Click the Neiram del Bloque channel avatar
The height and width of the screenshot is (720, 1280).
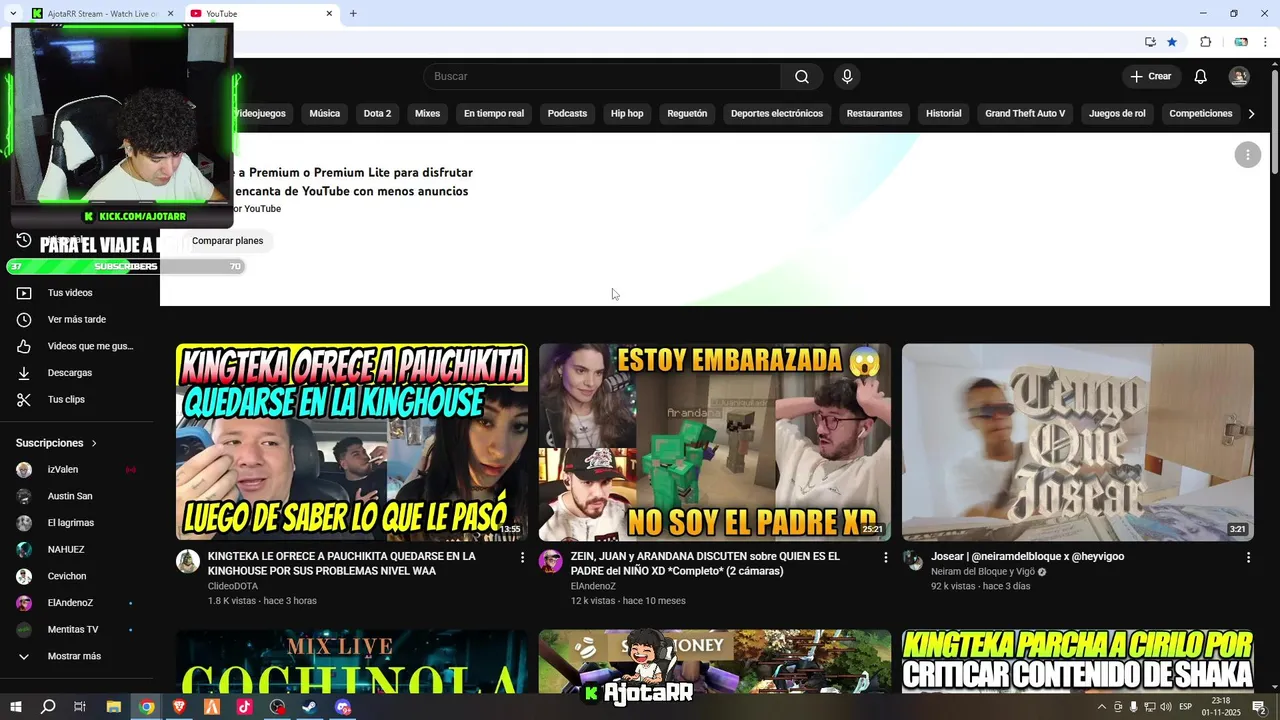pyautogui.click(x=913, y=561)
